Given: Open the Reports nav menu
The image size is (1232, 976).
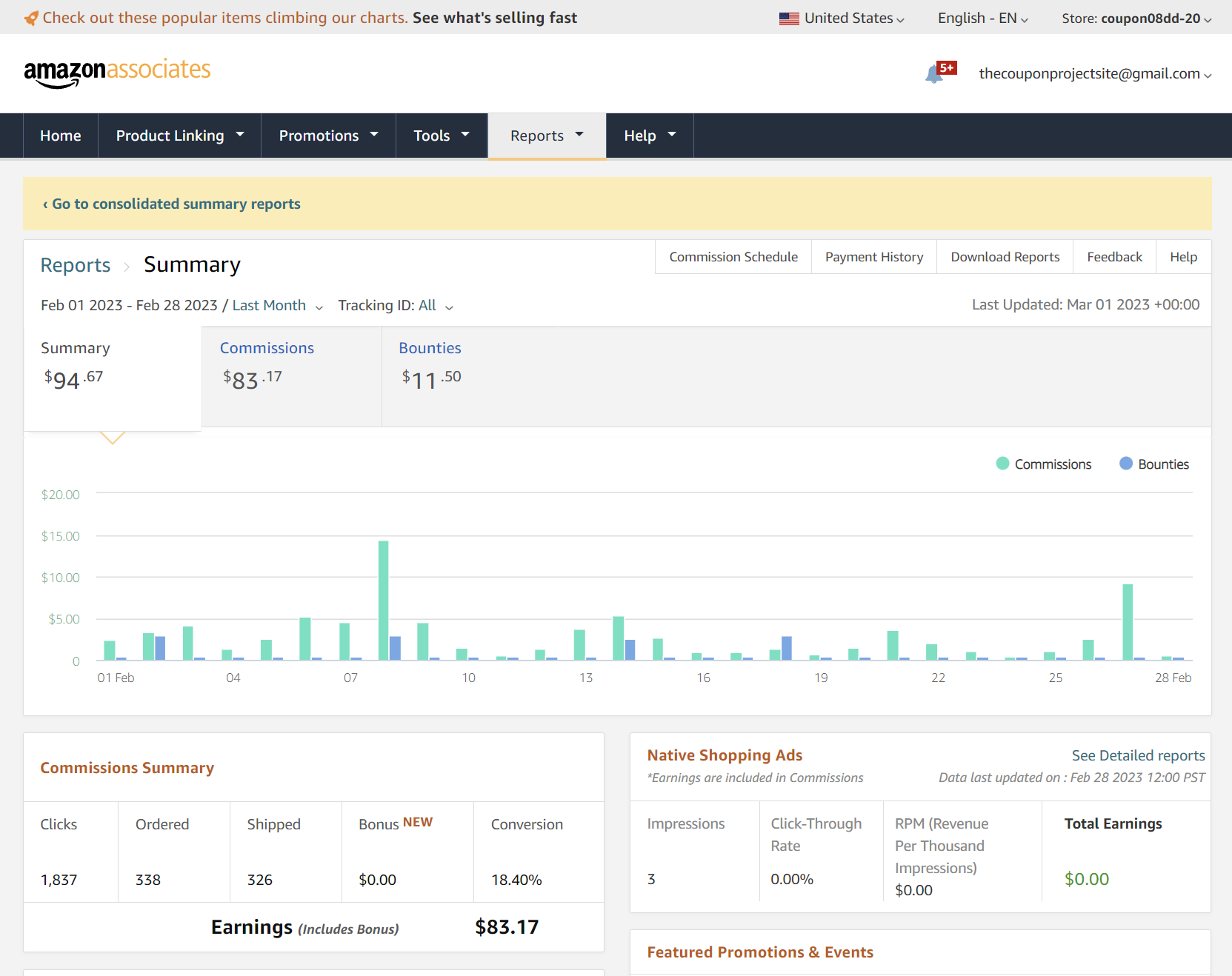Looking at the screenshot, I should (547, 136).
